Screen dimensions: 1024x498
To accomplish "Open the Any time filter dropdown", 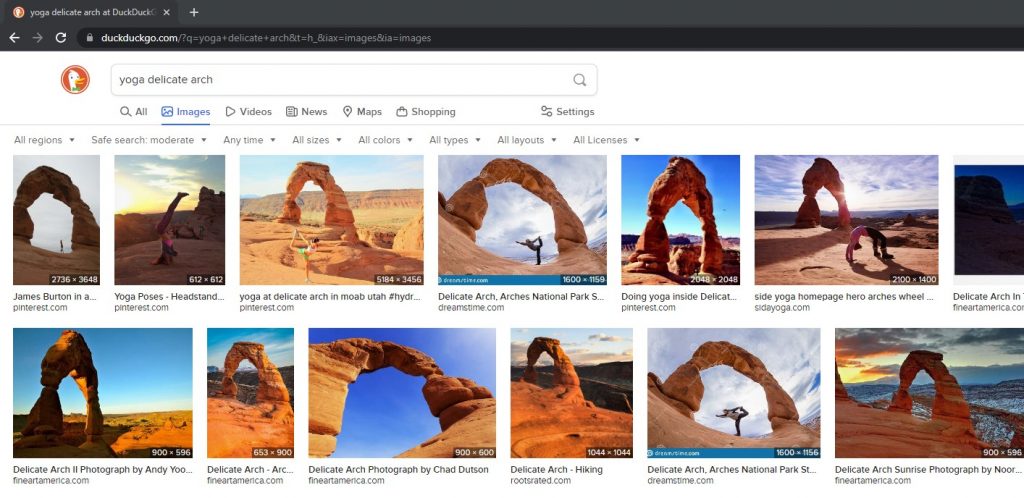I will coord(249,140).
